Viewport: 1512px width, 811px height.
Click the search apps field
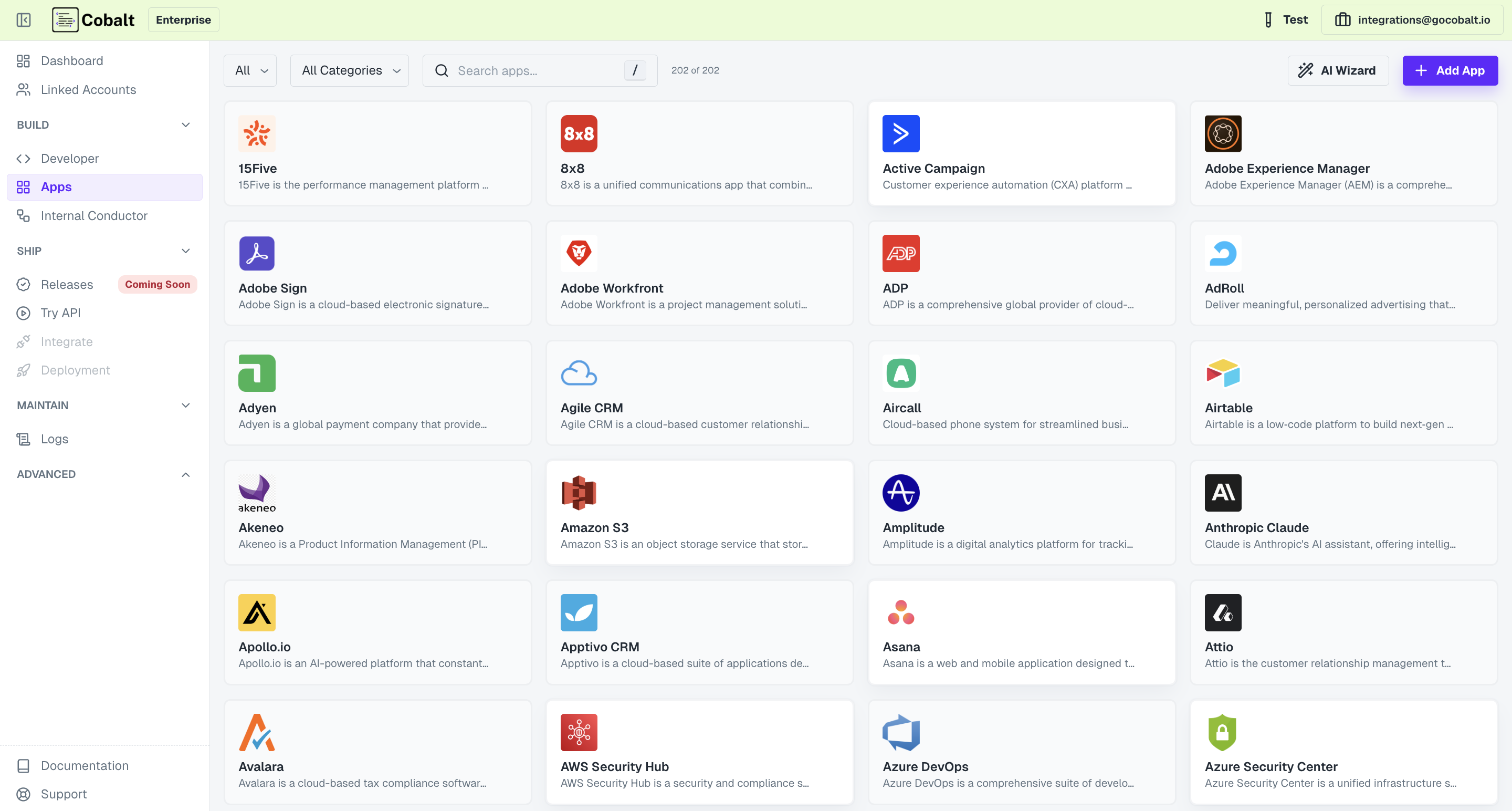point(528,70)
